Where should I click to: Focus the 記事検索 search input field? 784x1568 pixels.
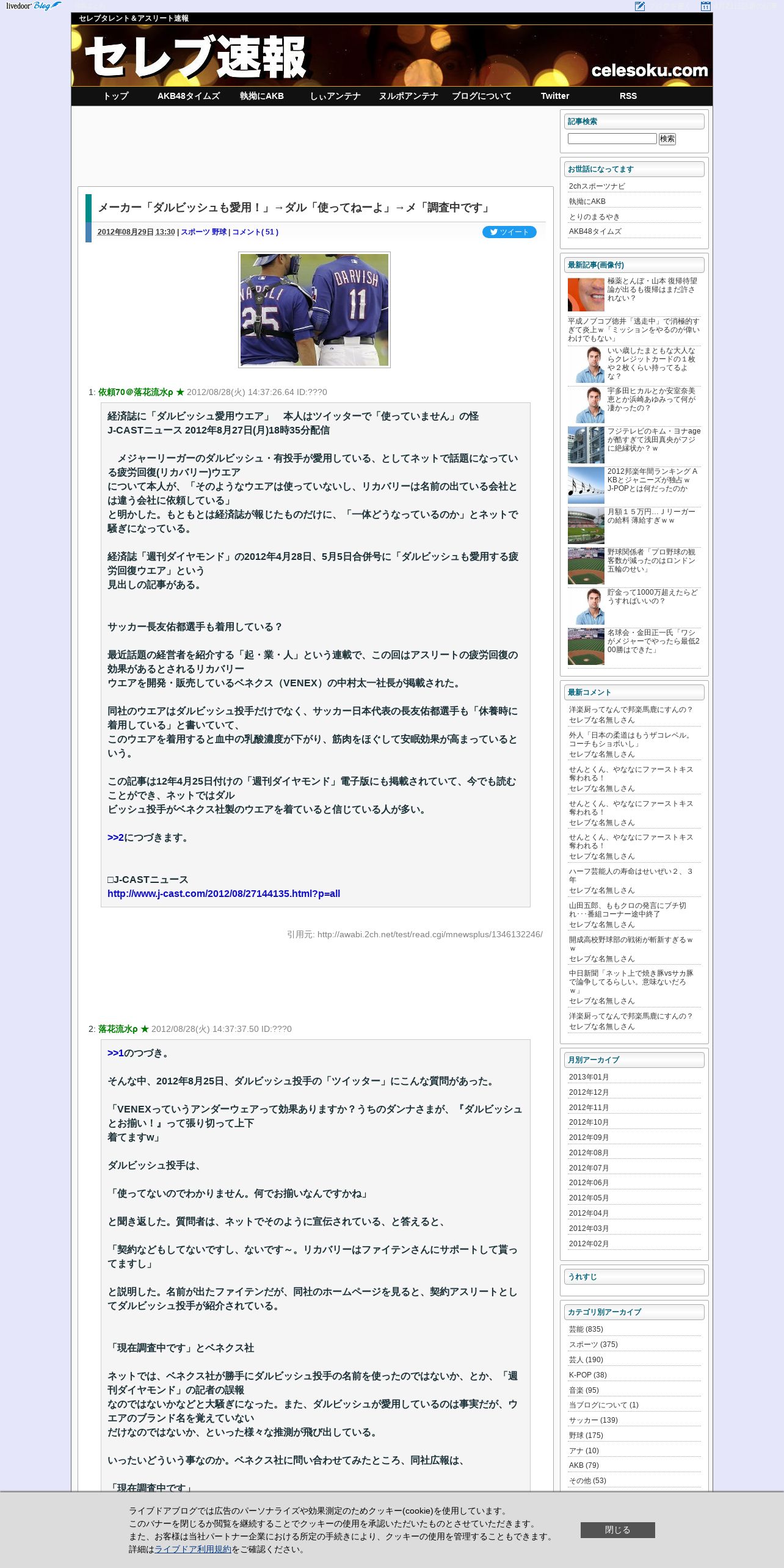pyautogui.click(x=612, y=139)
